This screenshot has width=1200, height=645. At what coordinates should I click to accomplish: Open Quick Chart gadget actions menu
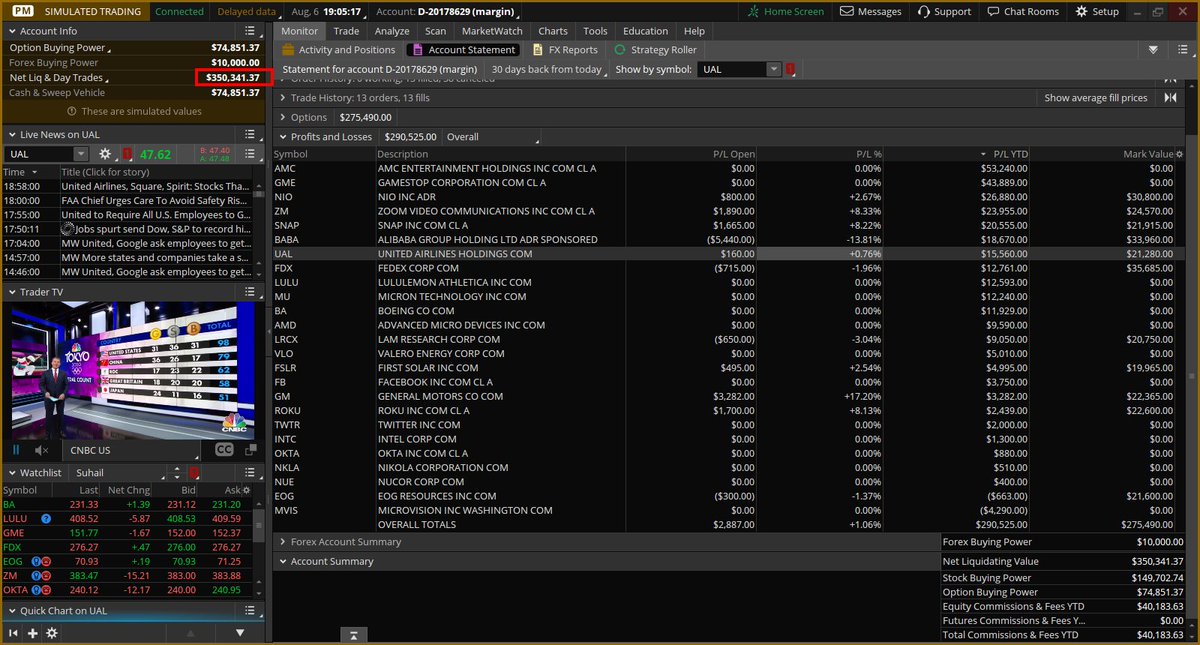click(x=252, y=611)
